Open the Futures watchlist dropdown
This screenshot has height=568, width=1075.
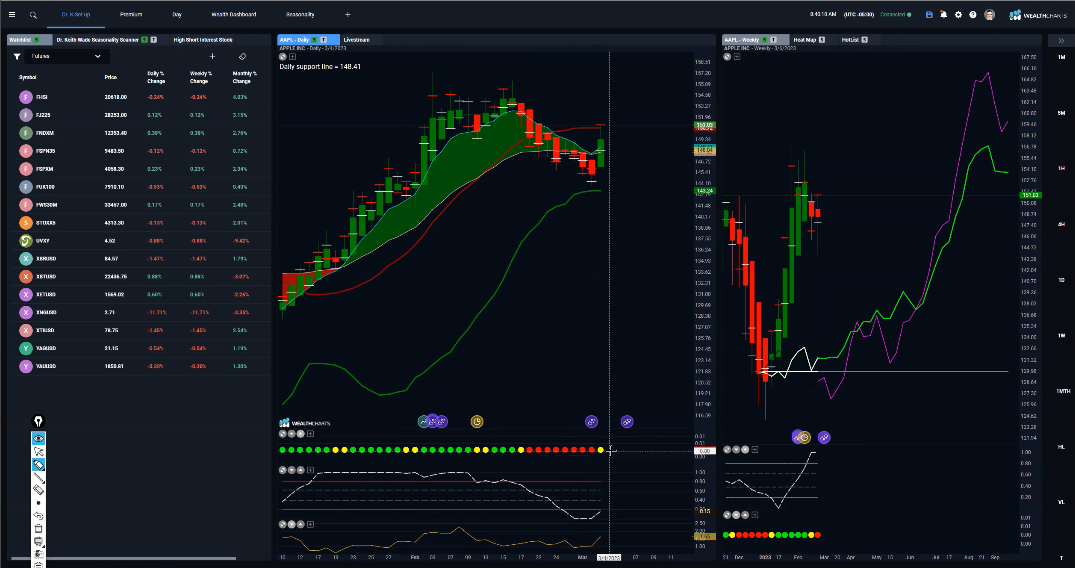pos(65,56)
